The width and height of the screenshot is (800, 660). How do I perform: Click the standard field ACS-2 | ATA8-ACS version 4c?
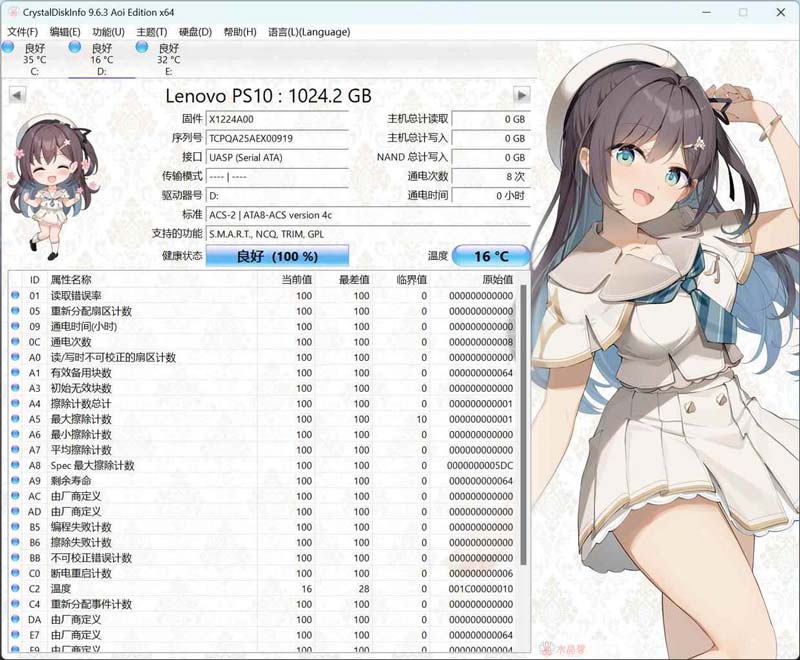368,215
